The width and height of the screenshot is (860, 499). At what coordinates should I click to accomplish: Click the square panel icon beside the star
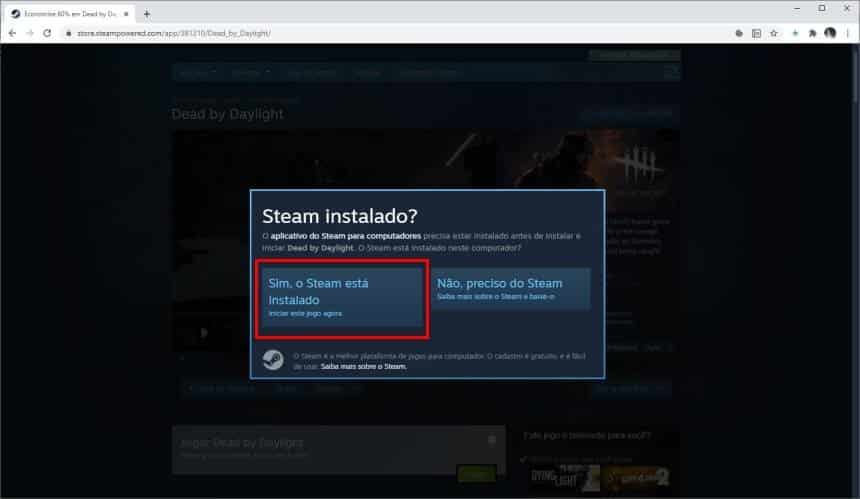[756, 33]
